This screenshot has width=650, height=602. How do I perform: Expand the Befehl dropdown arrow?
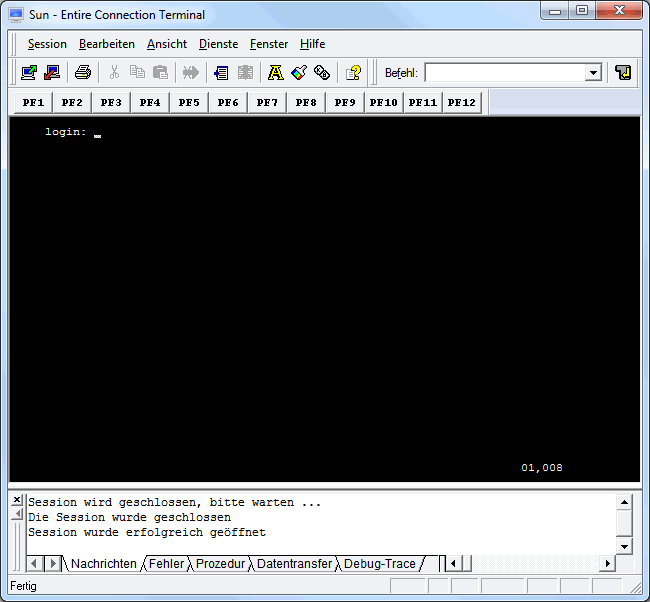594,73
